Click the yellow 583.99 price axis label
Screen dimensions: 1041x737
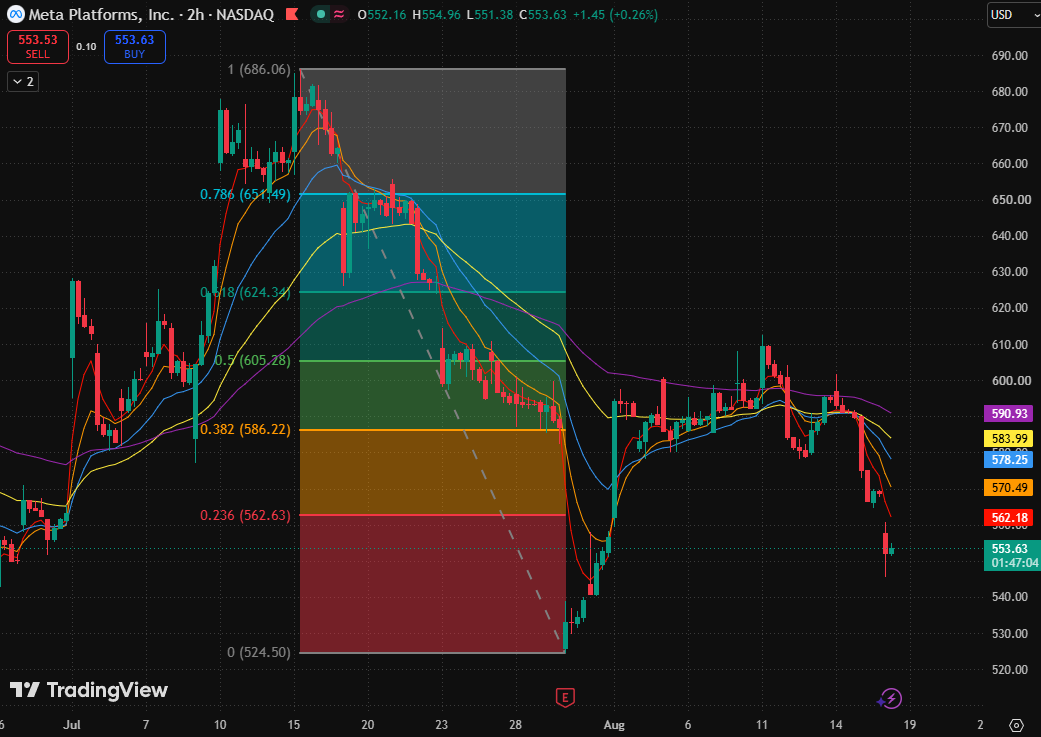coord(1008,438)
